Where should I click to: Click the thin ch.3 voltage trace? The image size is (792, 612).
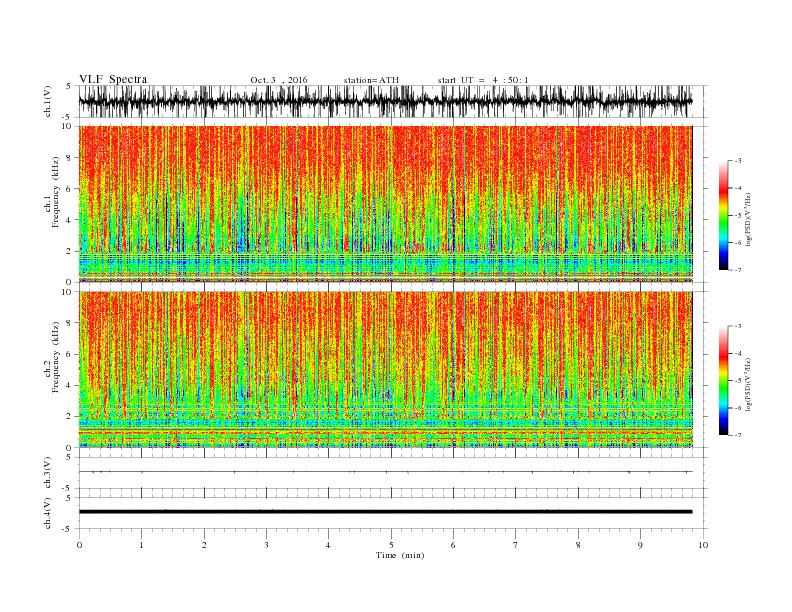point(386,472)
